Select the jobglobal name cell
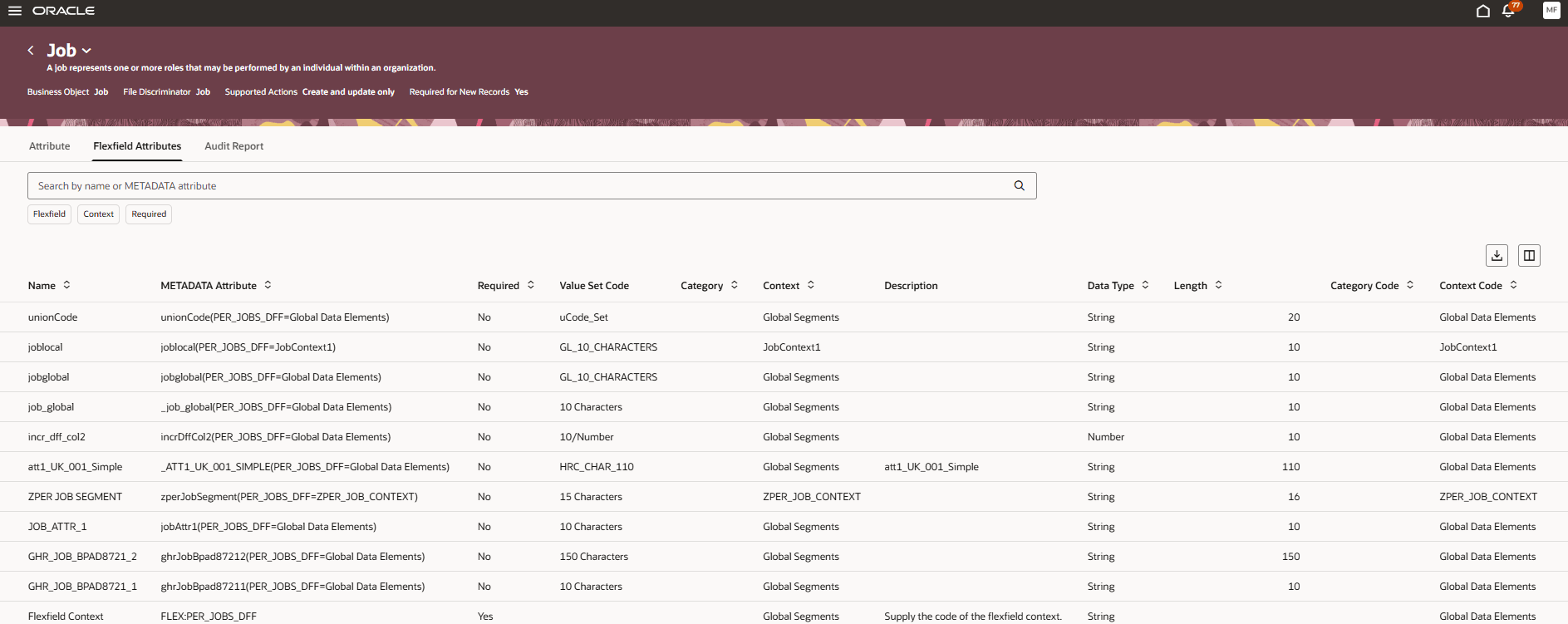The width and height of the screenshot is (1568, 624). (x=49, y=377)
